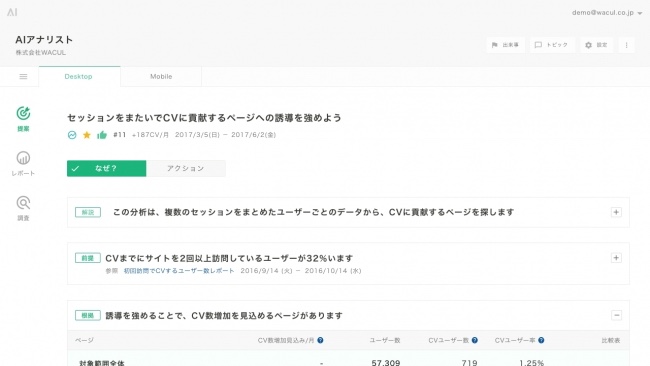Open the demo@wacul.co.jp account dropdown
This screenshot has width=650, height=366.
point(607,13)
